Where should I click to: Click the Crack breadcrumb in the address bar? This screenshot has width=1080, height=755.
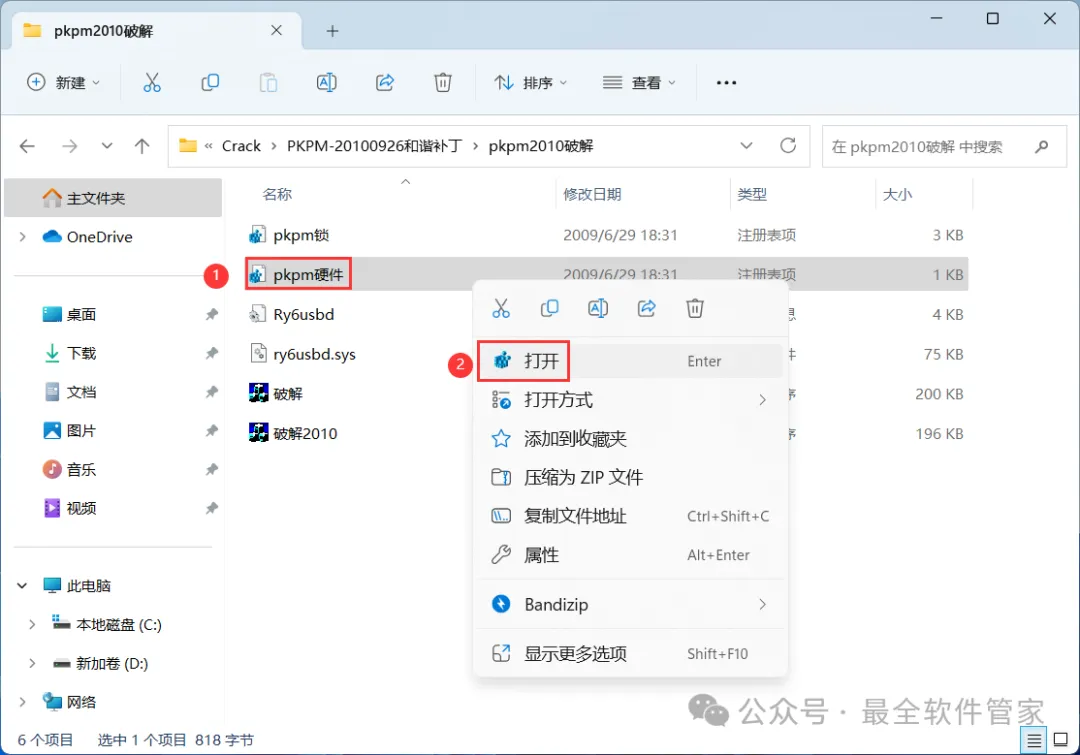click(x=241, y=146)
